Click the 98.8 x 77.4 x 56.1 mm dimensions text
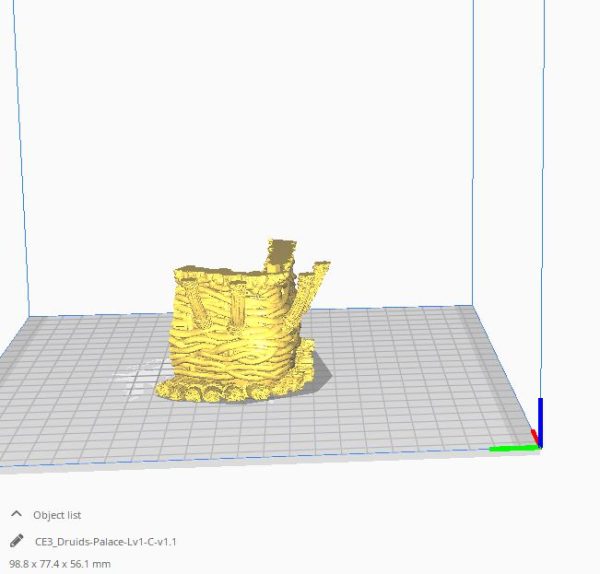 click(59, 564)
